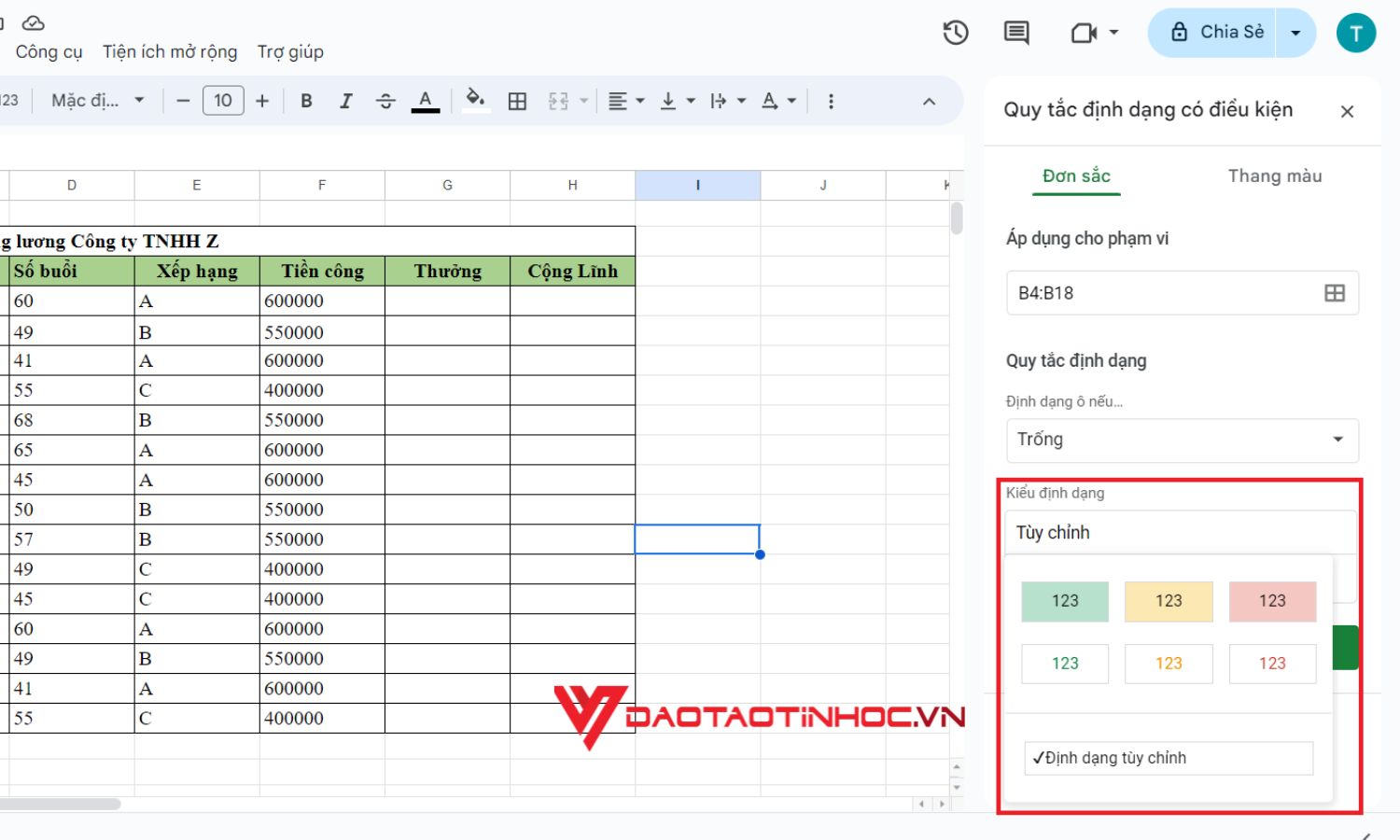Collapse the menus with the up chevron
Screen dimensions: 1400x840
pyautogui.click(x=929, y=101)
